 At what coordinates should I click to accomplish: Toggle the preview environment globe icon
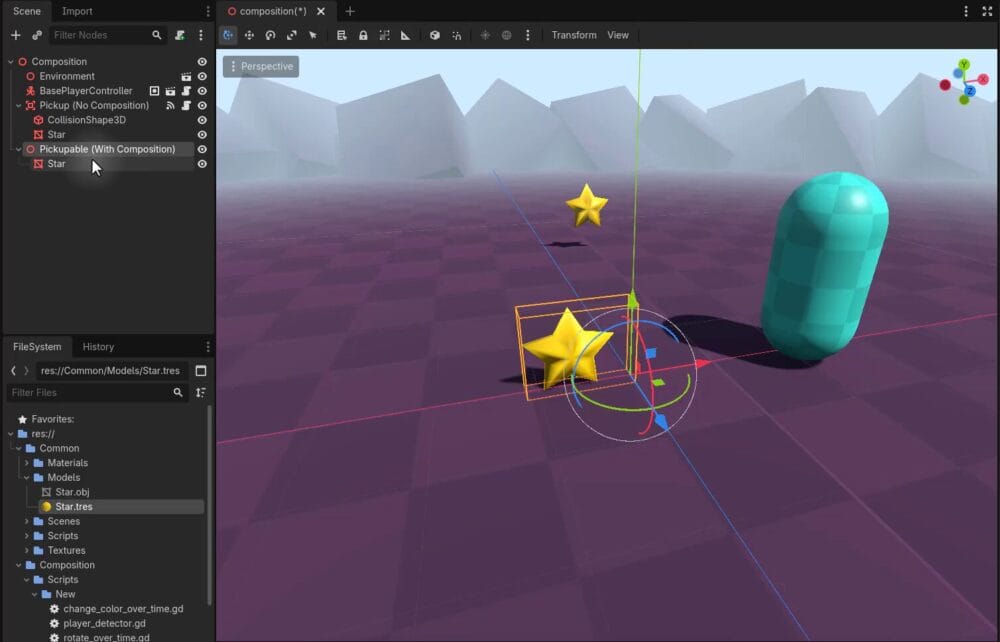tap(506, 35)
